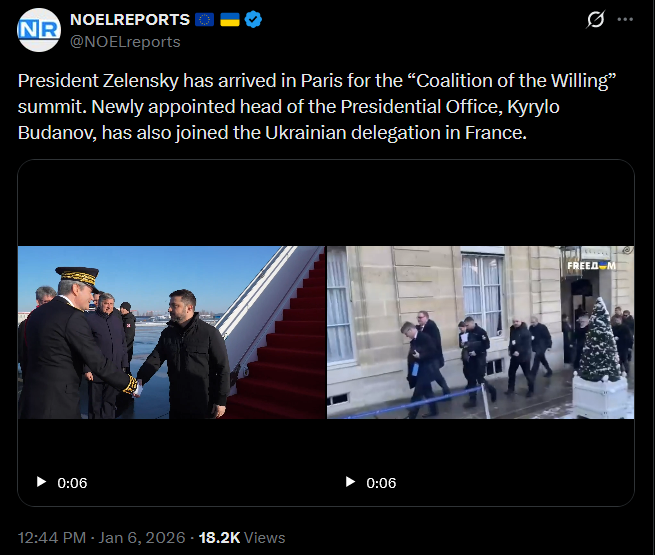The image size is (655, 555).
Task: Click the Christmas tree in right video
Action: 599,340
